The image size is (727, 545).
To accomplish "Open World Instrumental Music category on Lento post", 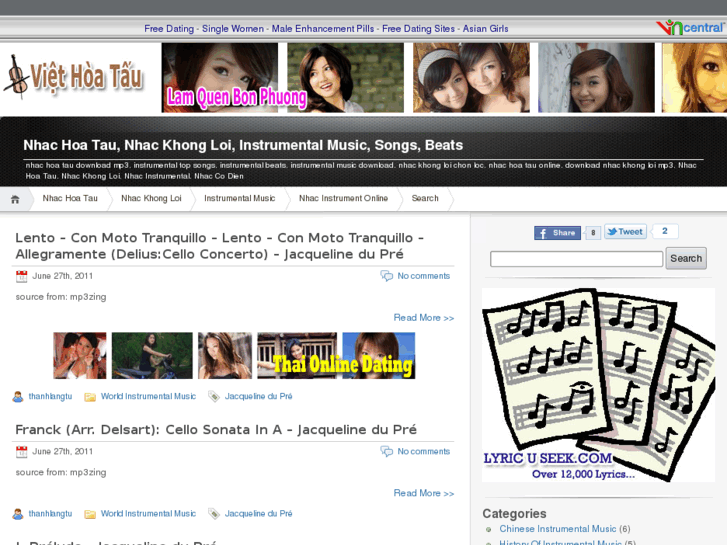I will 148,397.
